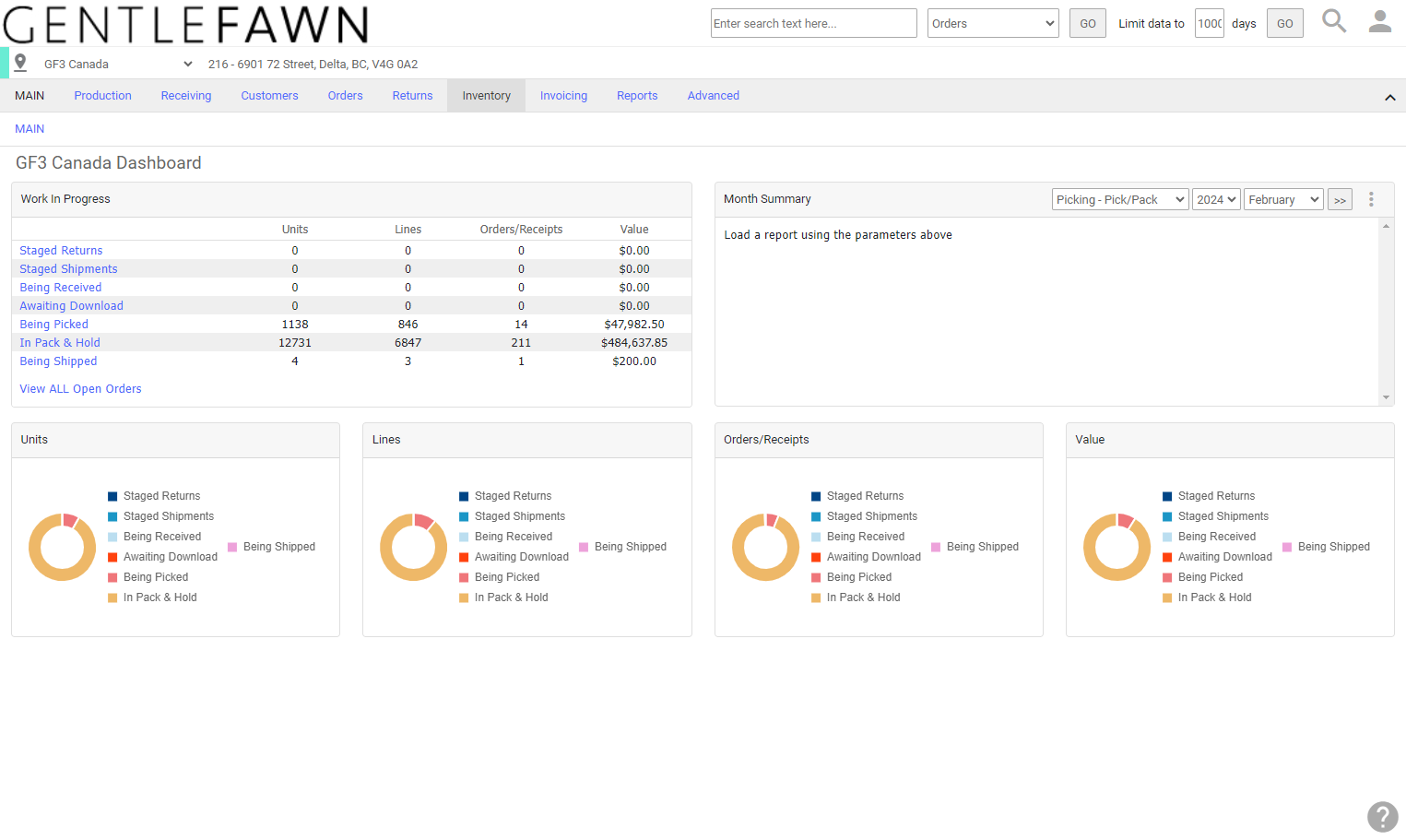
Task: Open the Advanced menu
Action: coord(714,96)
